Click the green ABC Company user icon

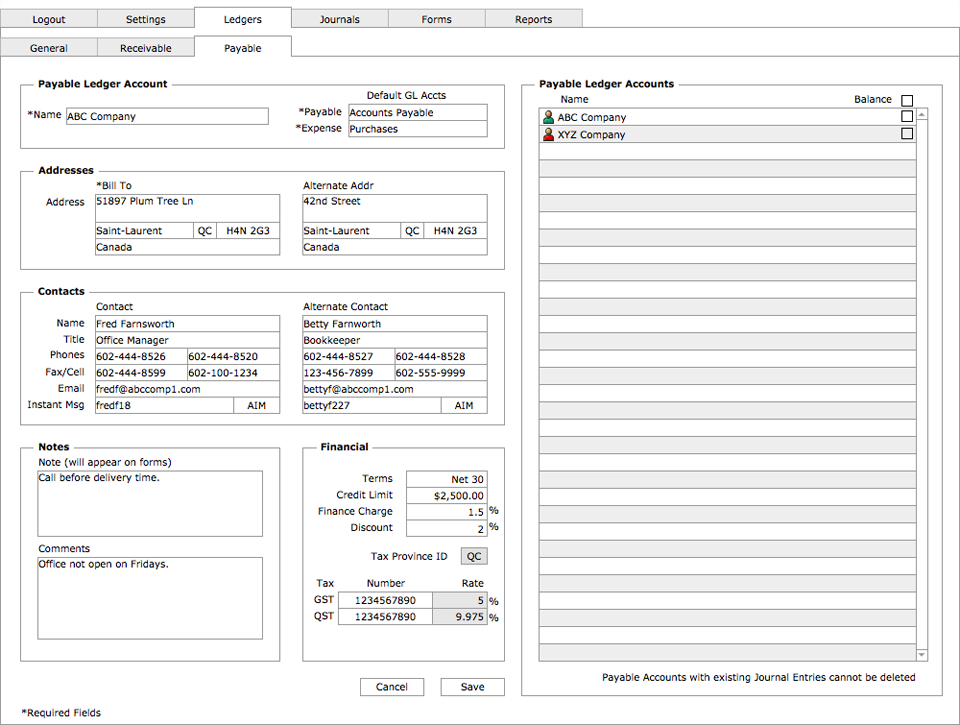(549, 117)
